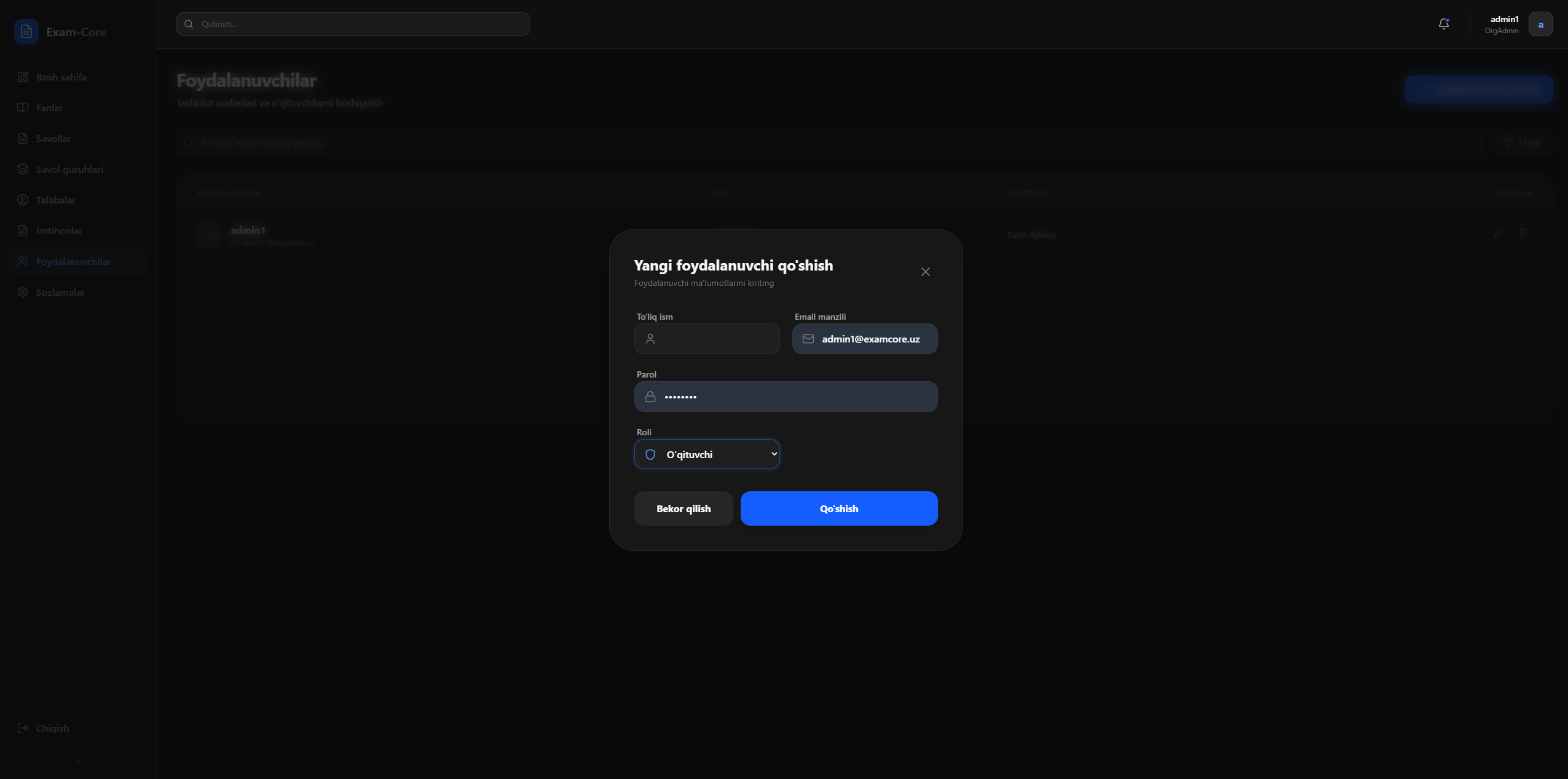Open the Roli dropdown
1568x779 pixels.
(707, 454)
